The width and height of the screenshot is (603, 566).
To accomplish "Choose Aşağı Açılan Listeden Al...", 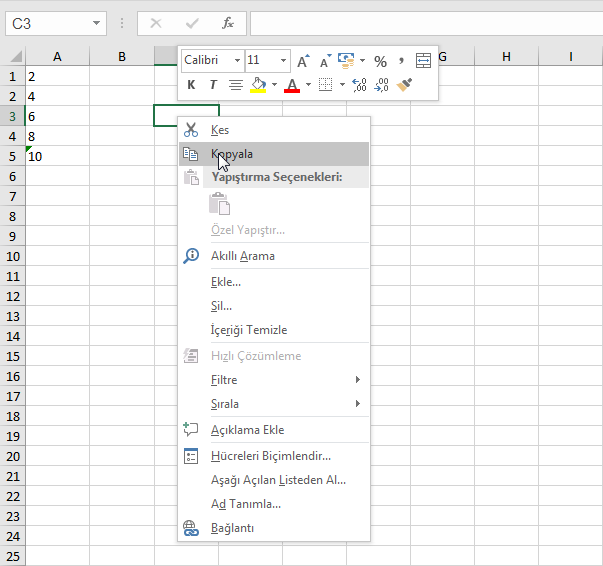I will coord(274,479).
